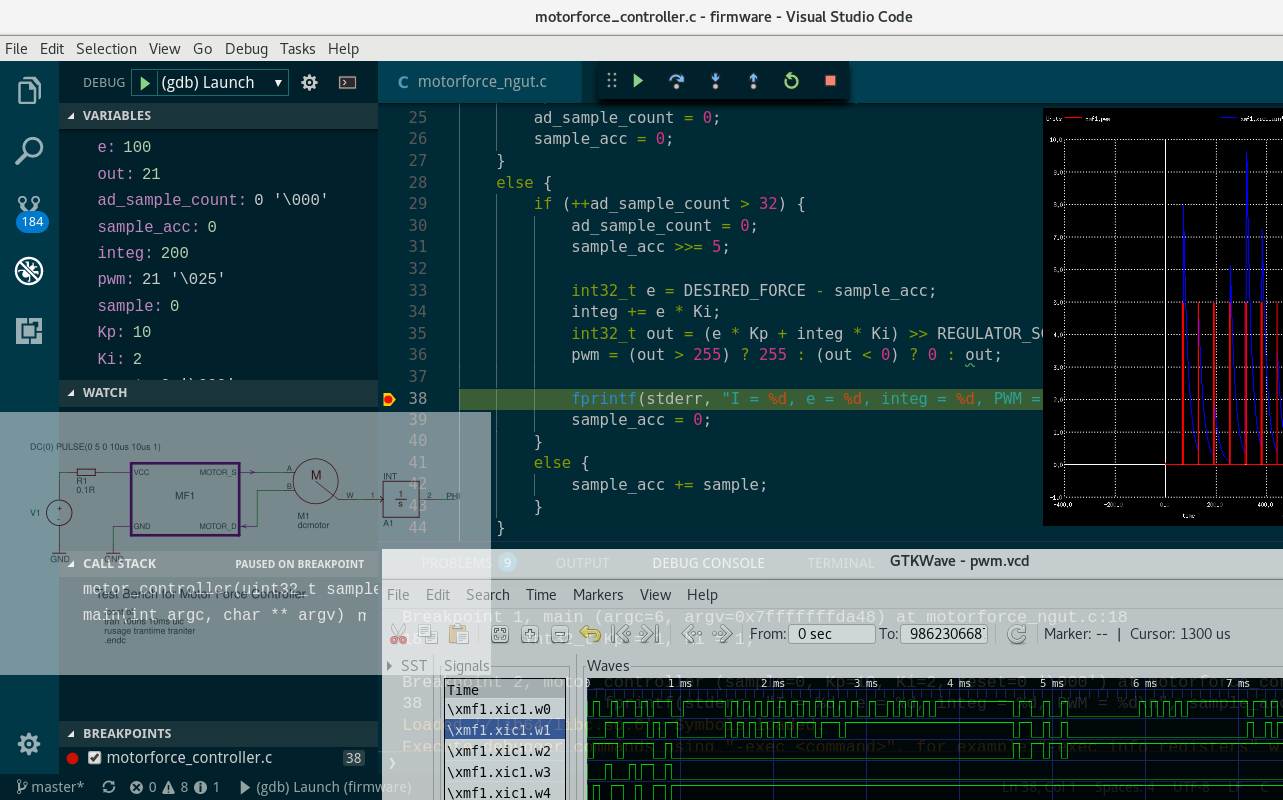Screen dimensions: 1283x800
Task: Stop debugging with red square
Action: (x=830, y=81)
